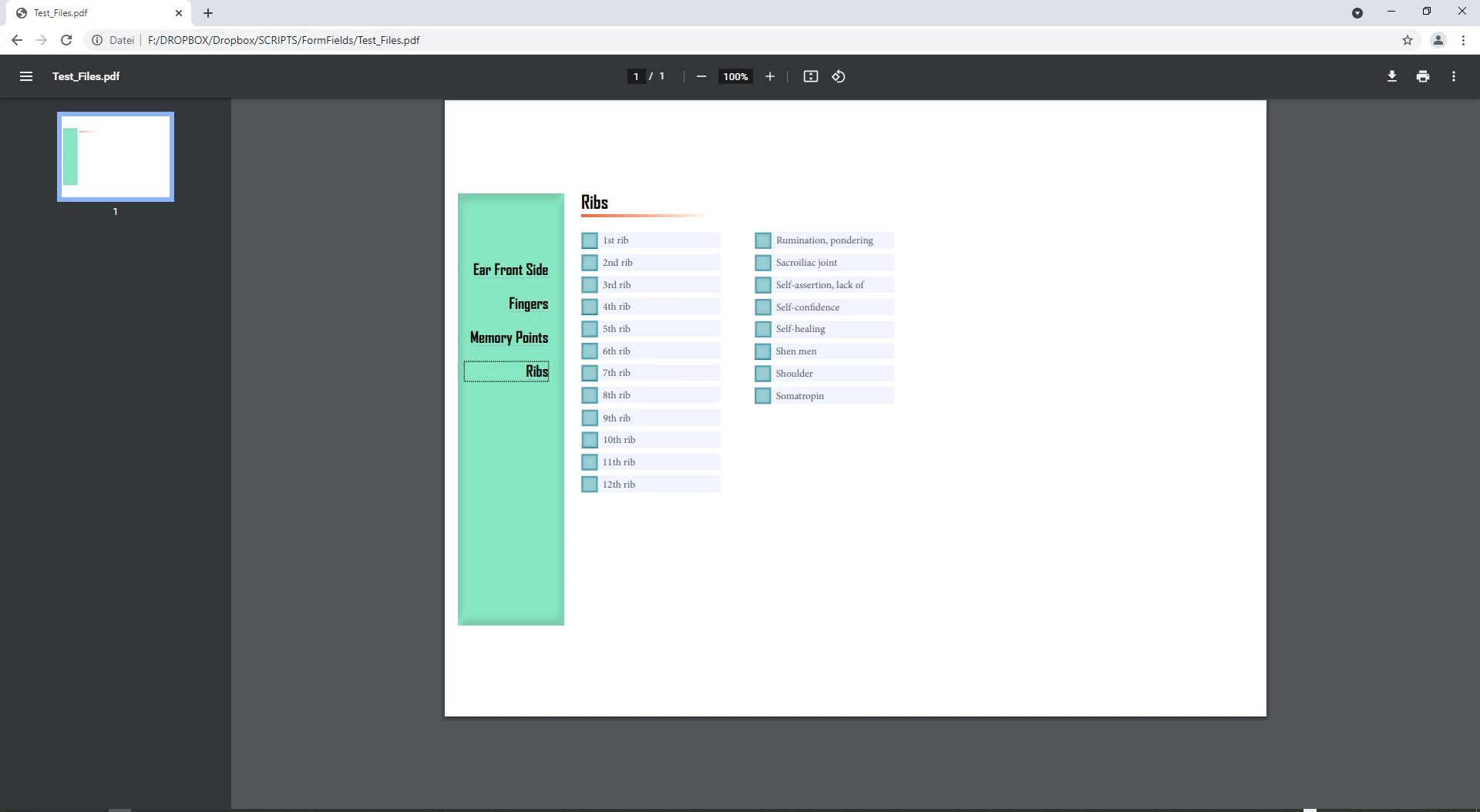Image resolution: width=1480 pixels, height=812 pixels.
Task: Zoom in on the PDF
Action: [x=769, y=76]
